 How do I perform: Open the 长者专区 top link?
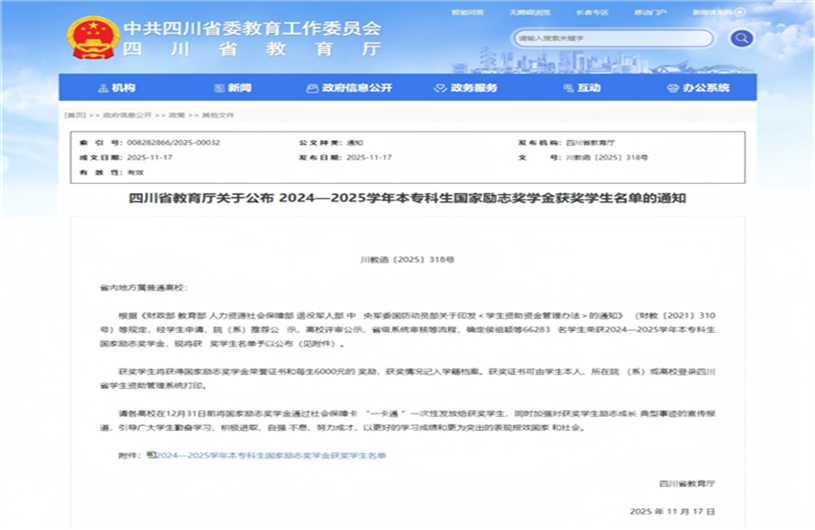[x=592, y=12]
